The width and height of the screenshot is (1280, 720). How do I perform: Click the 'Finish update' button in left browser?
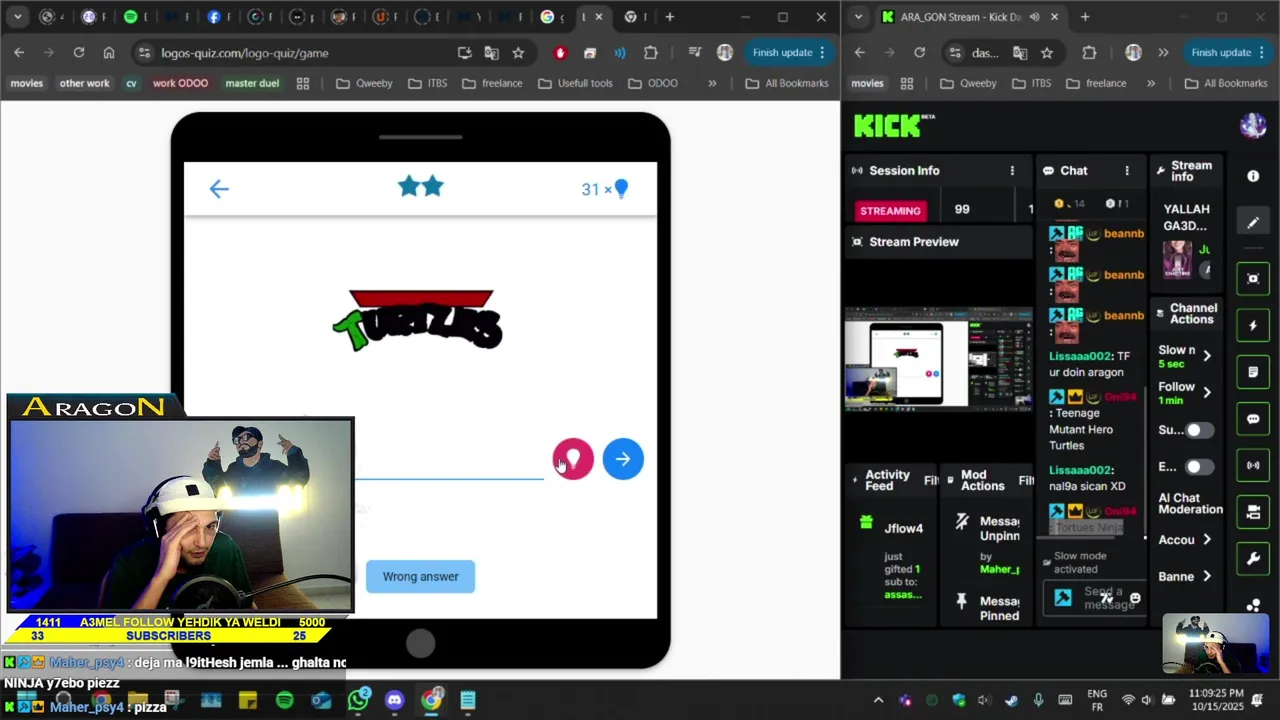pos(790,53)
